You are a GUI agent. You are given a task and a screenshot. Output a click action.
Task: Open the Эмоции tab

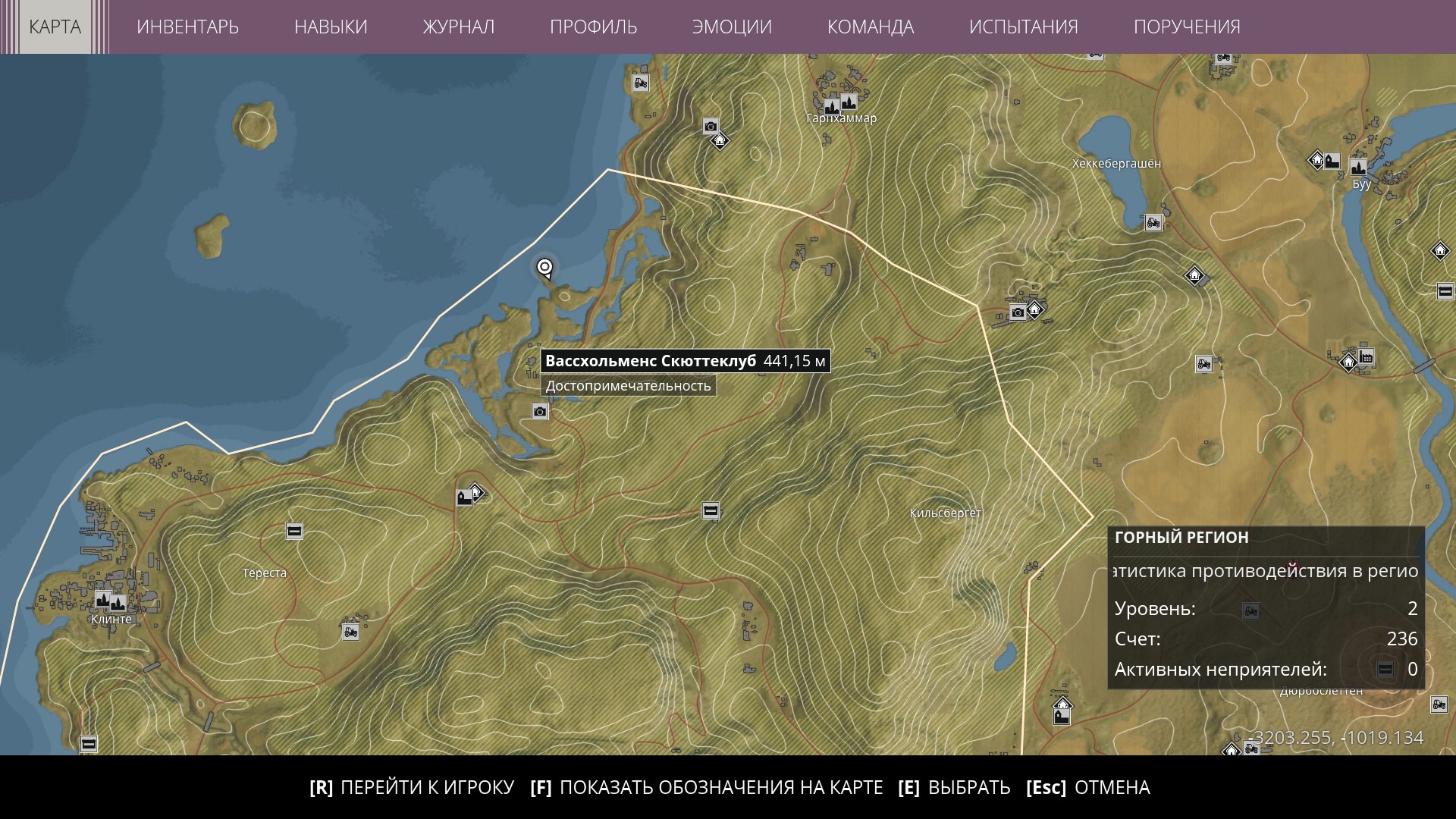(x=732, y=27)
